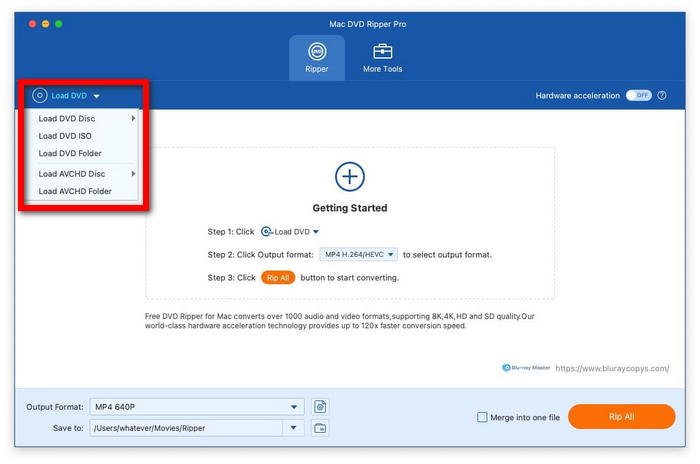
Task: Open output format settings icon
Action: tap(320, 407)
